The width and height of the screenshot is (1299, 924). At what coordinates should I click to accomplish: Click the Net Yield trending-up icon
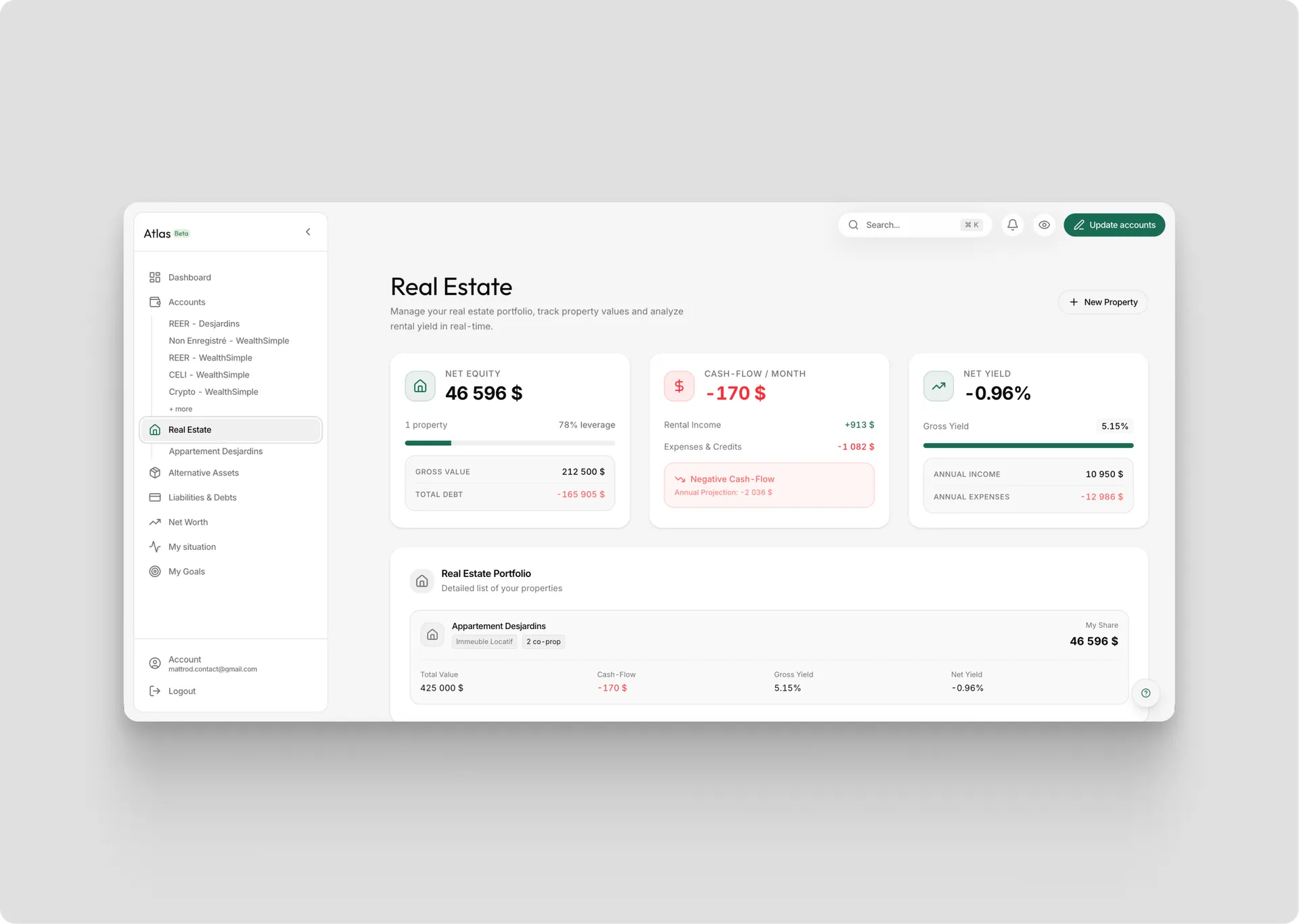click(x=938, y=386)
